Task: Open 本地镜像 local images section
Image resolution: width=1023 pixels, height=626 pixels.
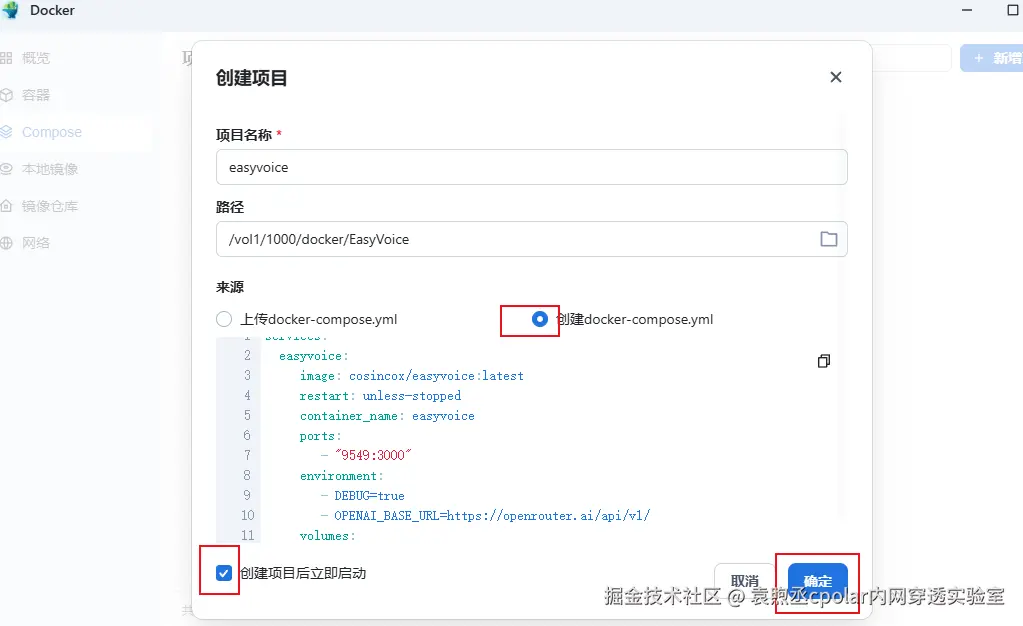Action: pos(50,169)
